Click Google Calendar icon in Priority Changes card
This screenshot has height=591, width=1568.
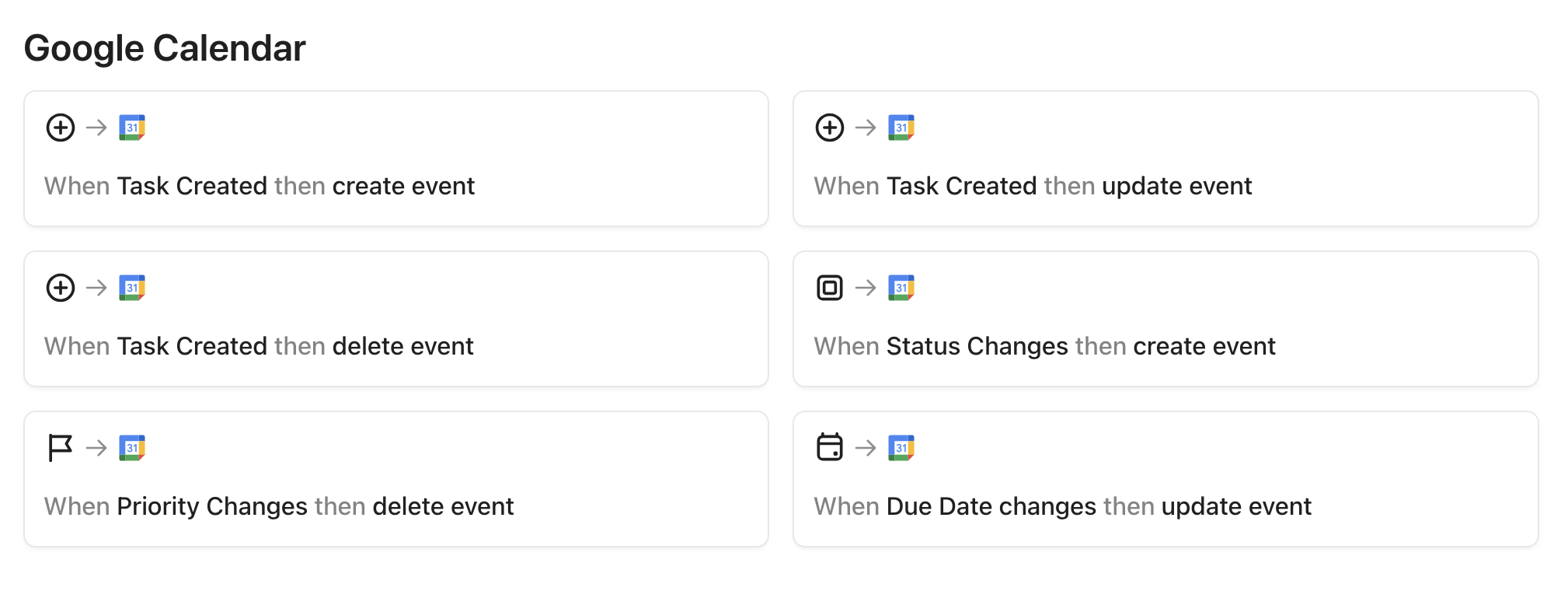click(x=132, y=448)
